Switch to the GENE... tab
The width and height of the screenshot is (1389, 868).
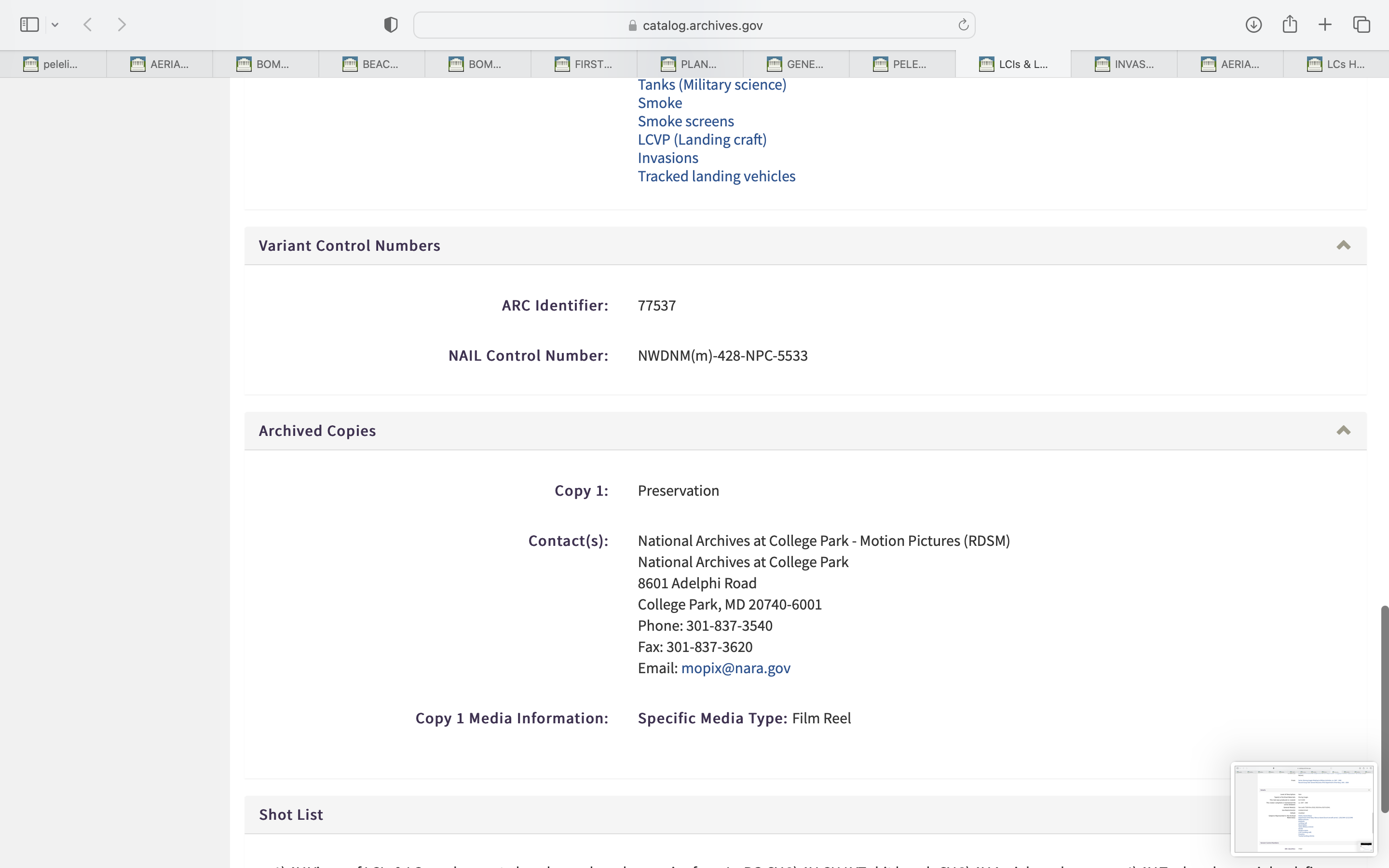coord(795,64)
